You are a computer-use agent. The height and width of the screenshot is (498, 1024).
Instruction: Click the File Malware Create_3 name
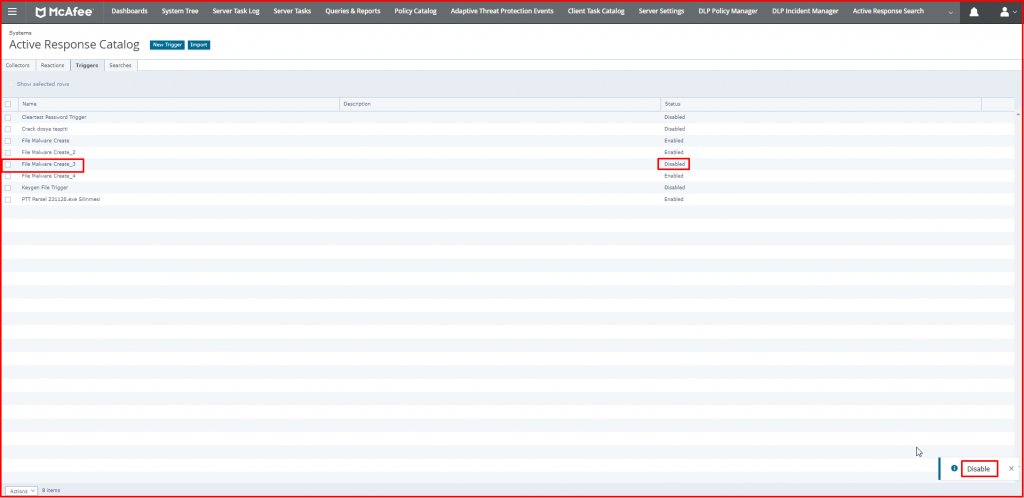pos(48,164)
